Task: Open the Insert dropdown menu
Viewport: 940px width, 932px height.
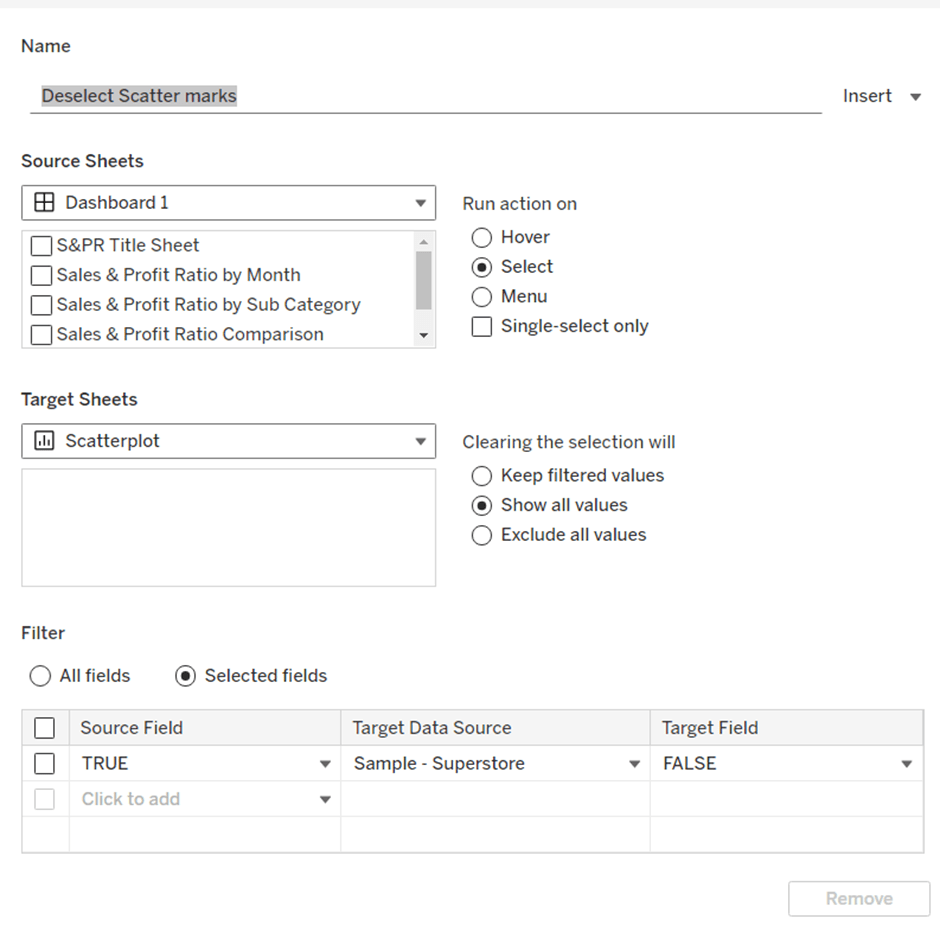Action: [915, 97]
